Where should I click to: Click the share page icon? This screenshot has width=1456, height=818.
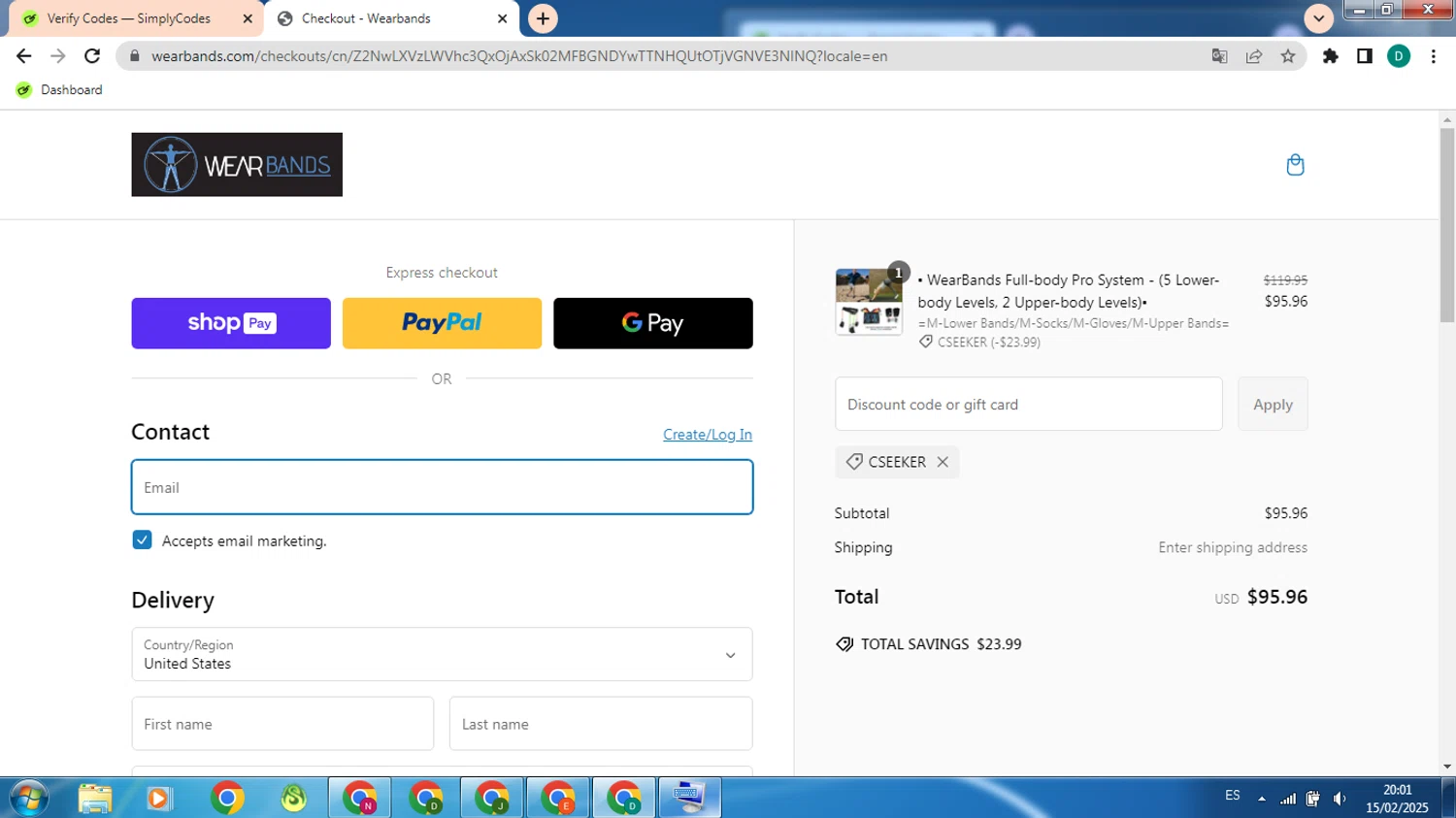[x=1254, y=56]
